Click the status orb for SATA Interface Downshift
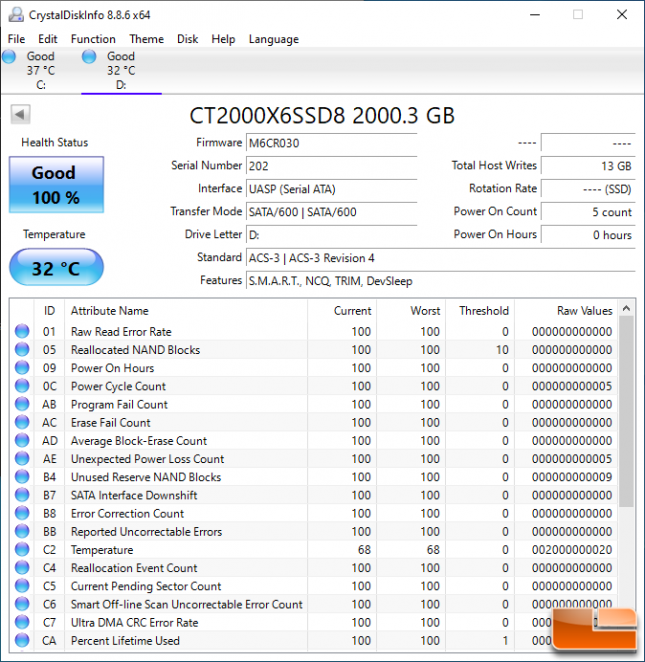Screen dimensions: 645x662 [x=22, y=495]
